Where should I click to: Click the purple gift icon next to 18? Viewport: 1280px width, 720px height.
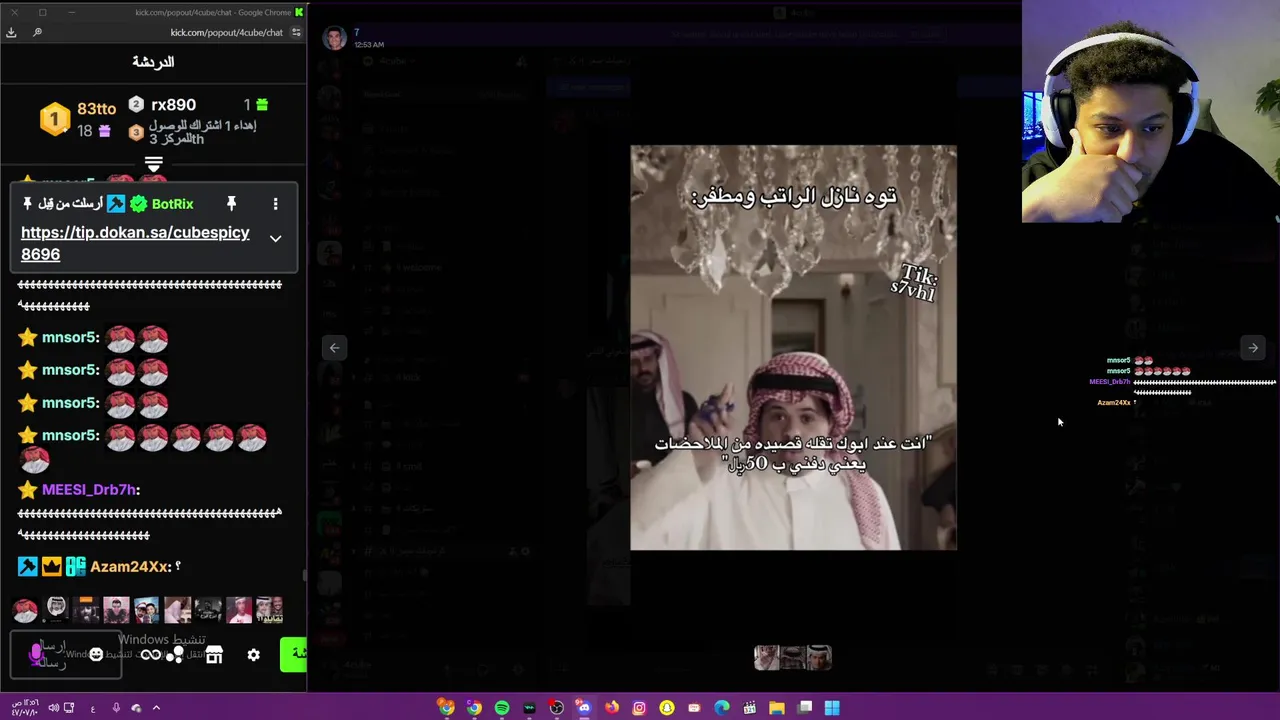click(104, 131)
